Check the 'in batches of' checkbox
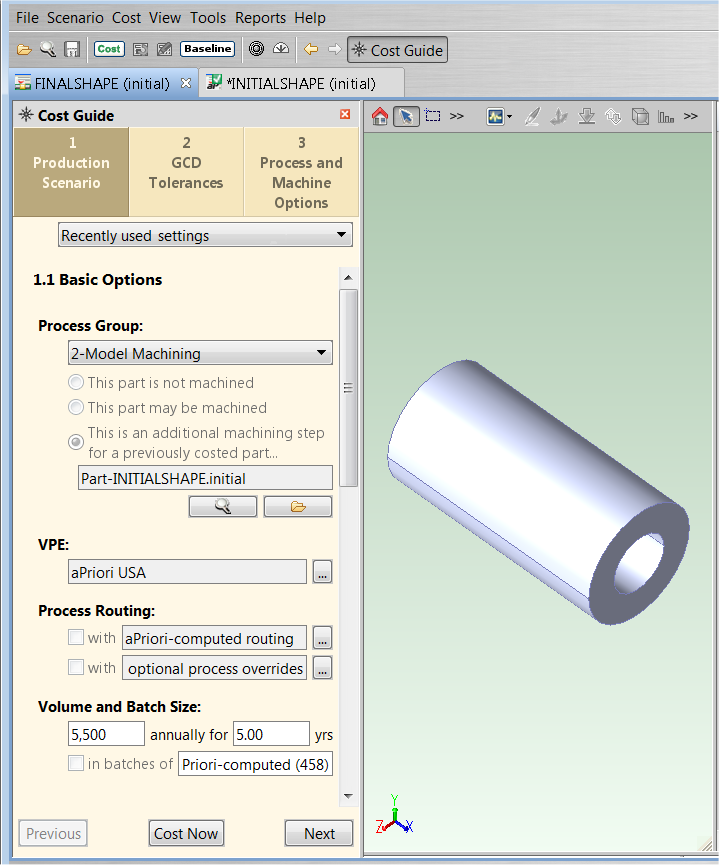Viewport: 719px width, 865px height. click(76, 764)
